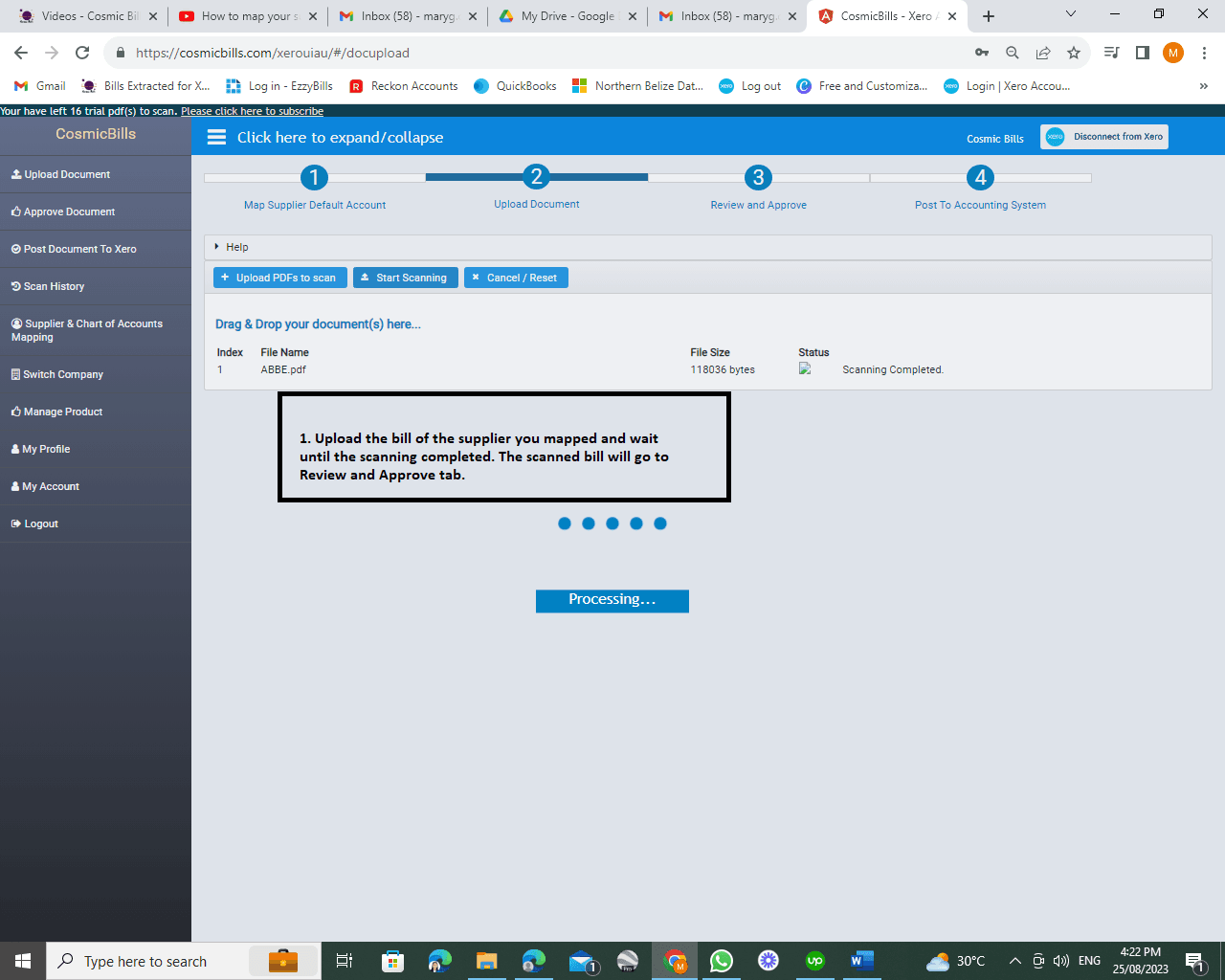The image size is (1225, 980).
Task: Select Switch Company in the sidebar
Action: [x=96, y=374]
